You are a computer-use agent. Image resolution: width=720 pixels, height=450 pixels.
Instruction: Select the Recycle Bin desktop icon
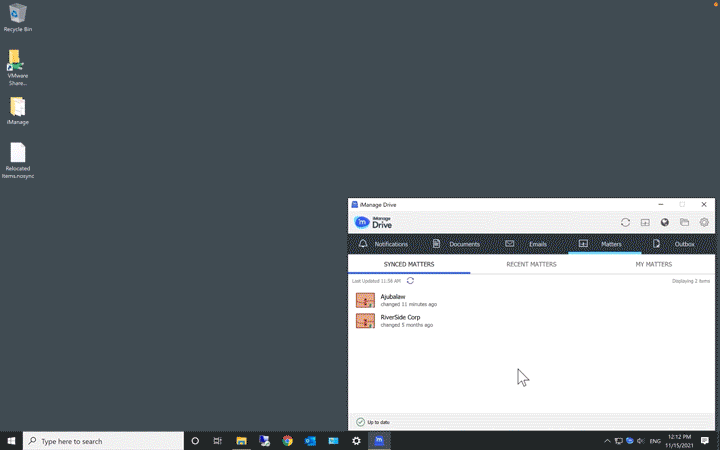[x=17, y=16]
